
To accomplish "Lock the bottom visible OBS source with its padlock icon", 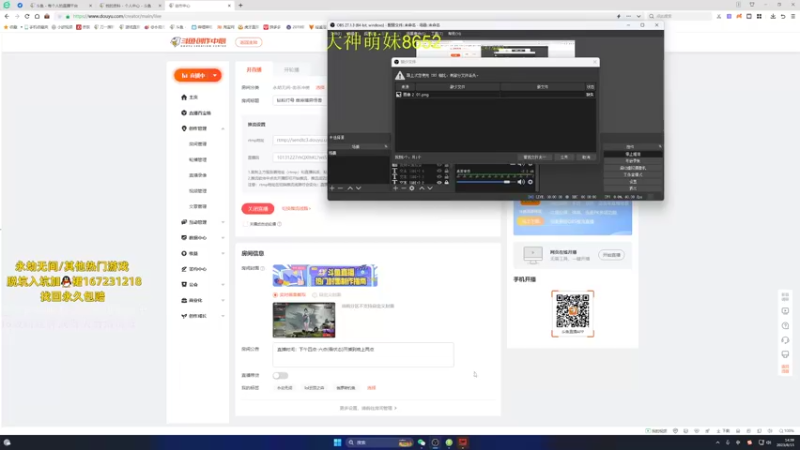I will click(446, 182).
